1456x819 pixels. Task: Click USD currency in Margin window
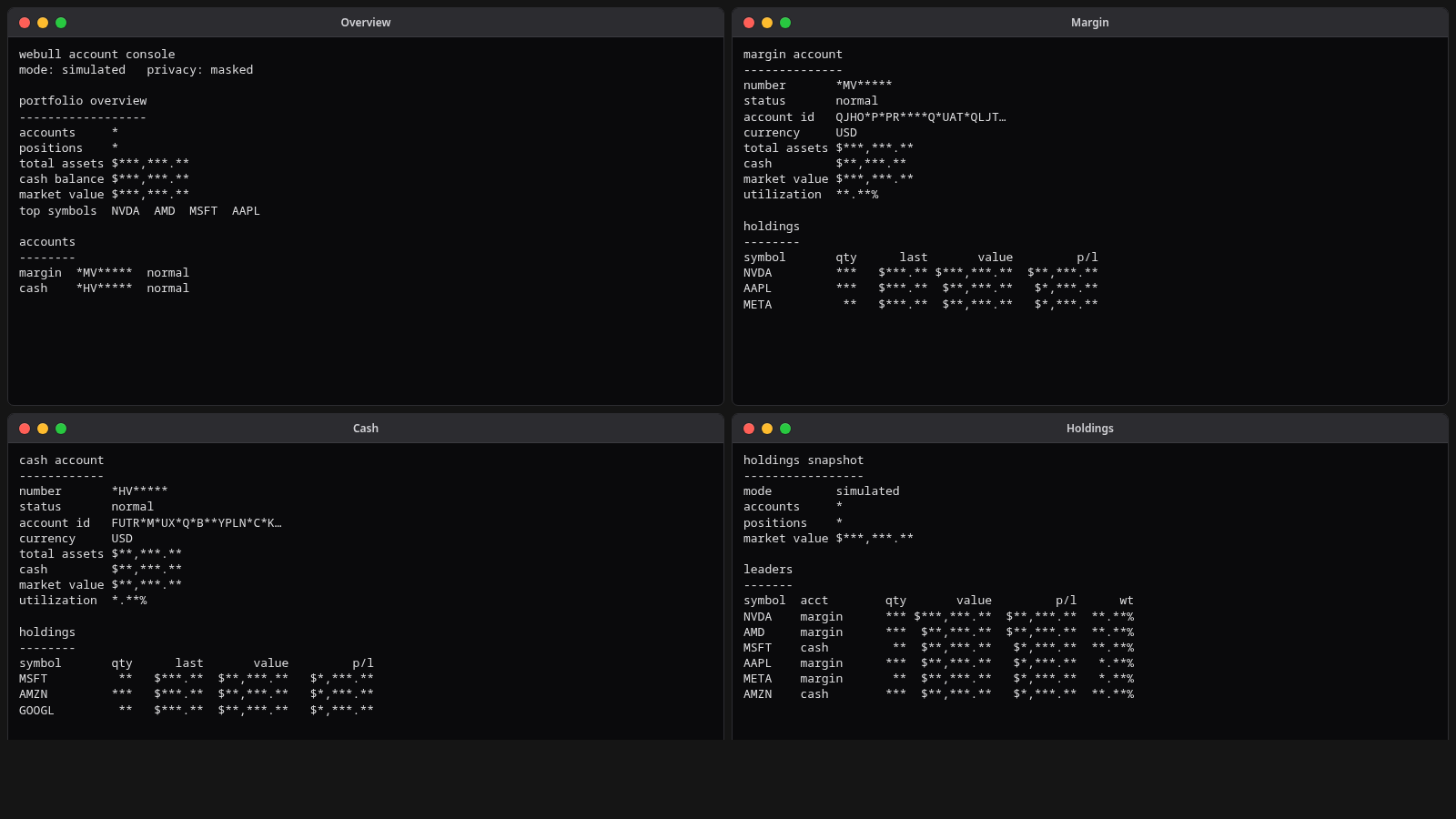tap(846, 133)
